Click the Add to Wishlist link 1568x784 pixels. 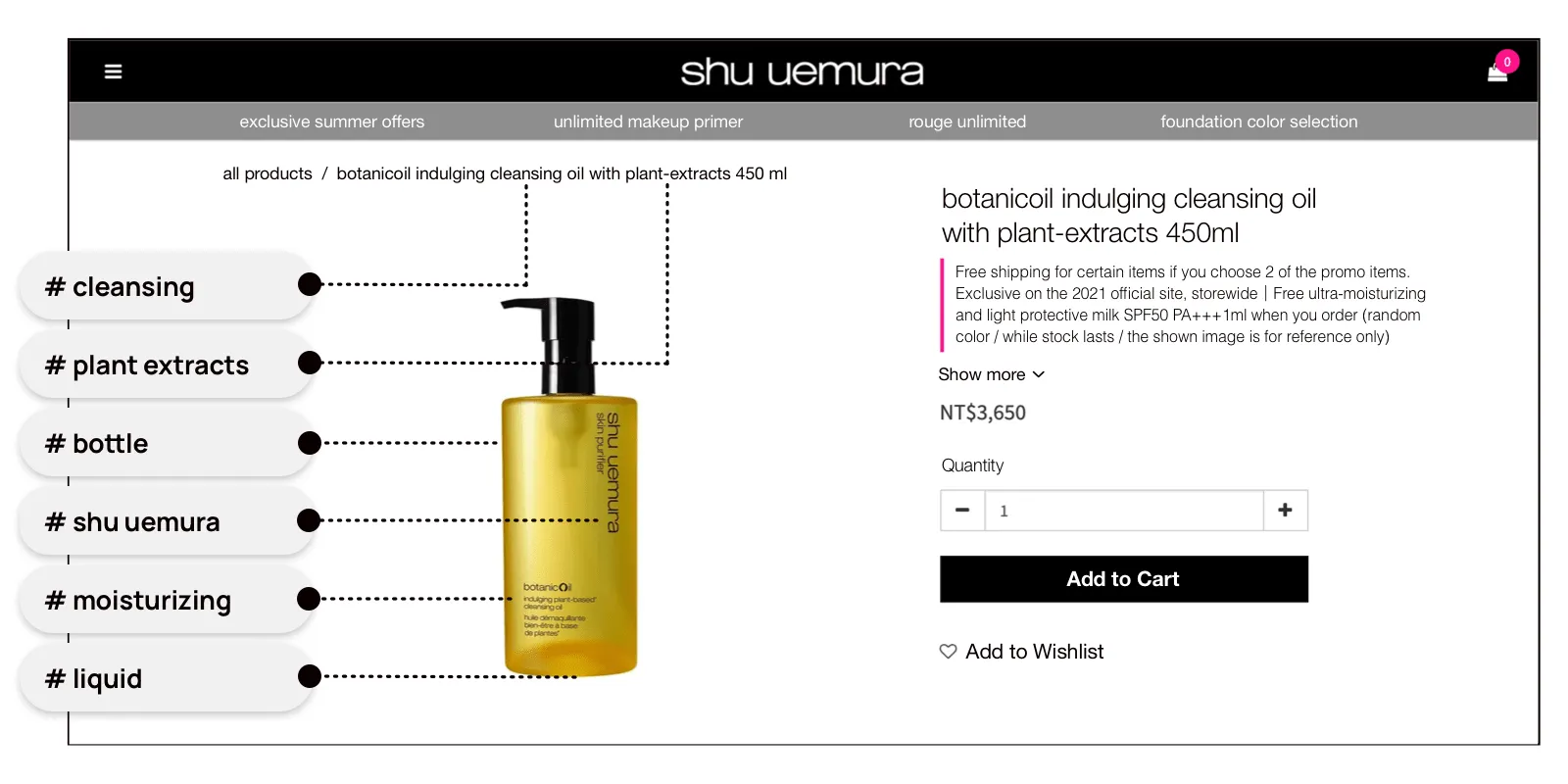click(x=1034, y=652)
